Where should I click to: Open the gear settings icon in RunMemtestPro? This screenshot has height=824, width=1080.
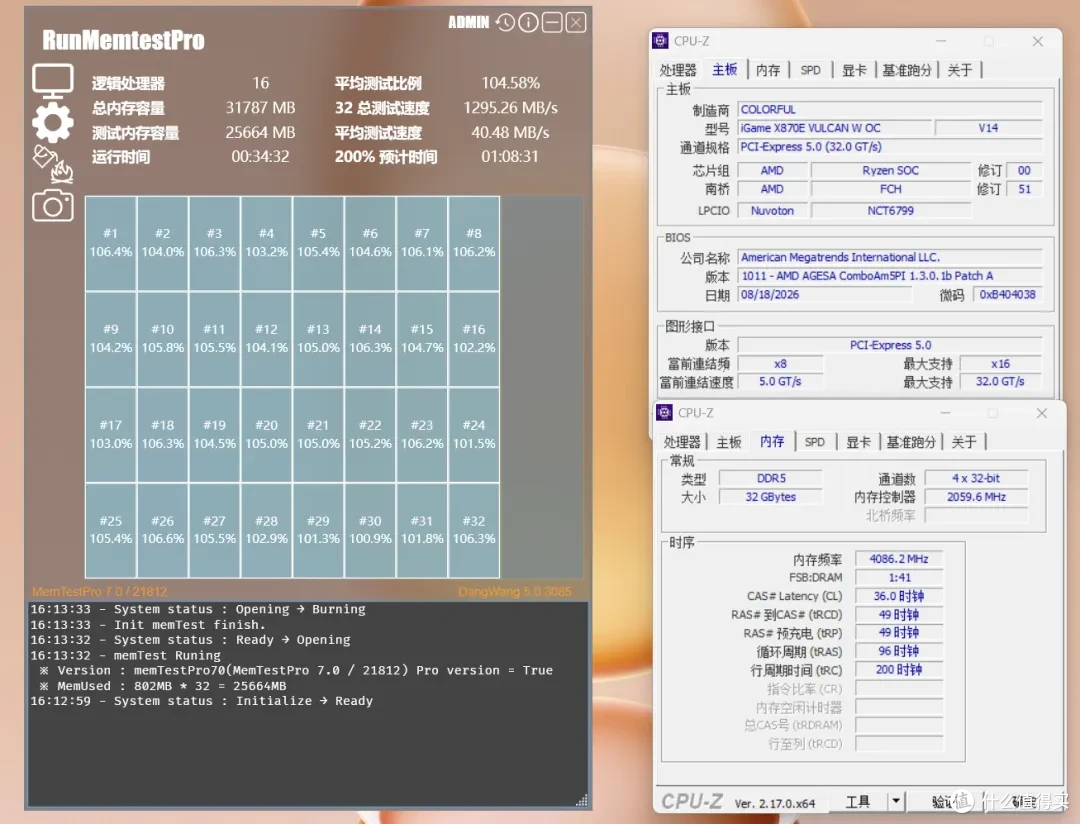pyautogui.click(x=52, y=123)
